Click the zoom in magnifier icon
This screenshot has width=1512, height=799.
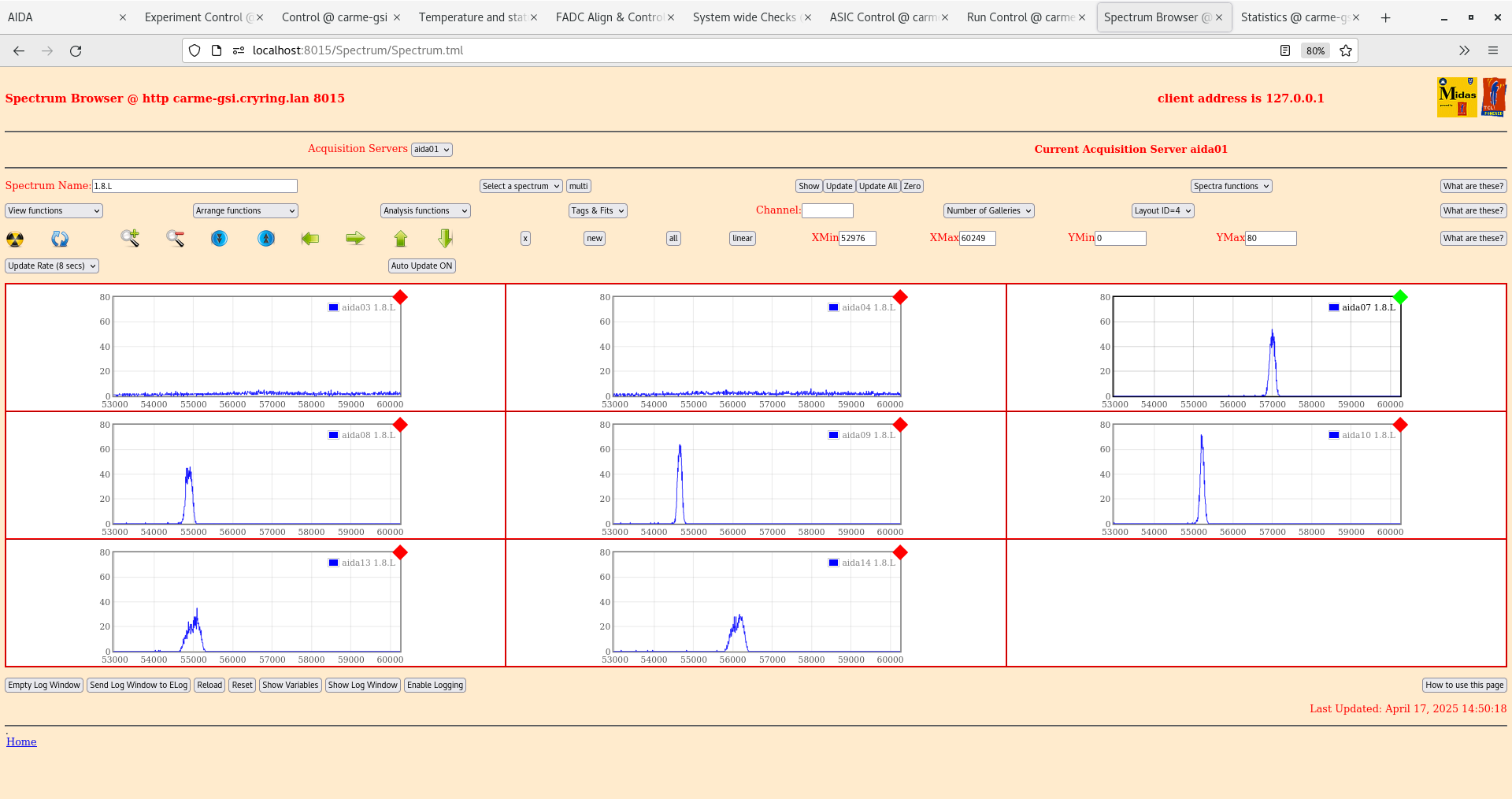[x=130, y=238]
